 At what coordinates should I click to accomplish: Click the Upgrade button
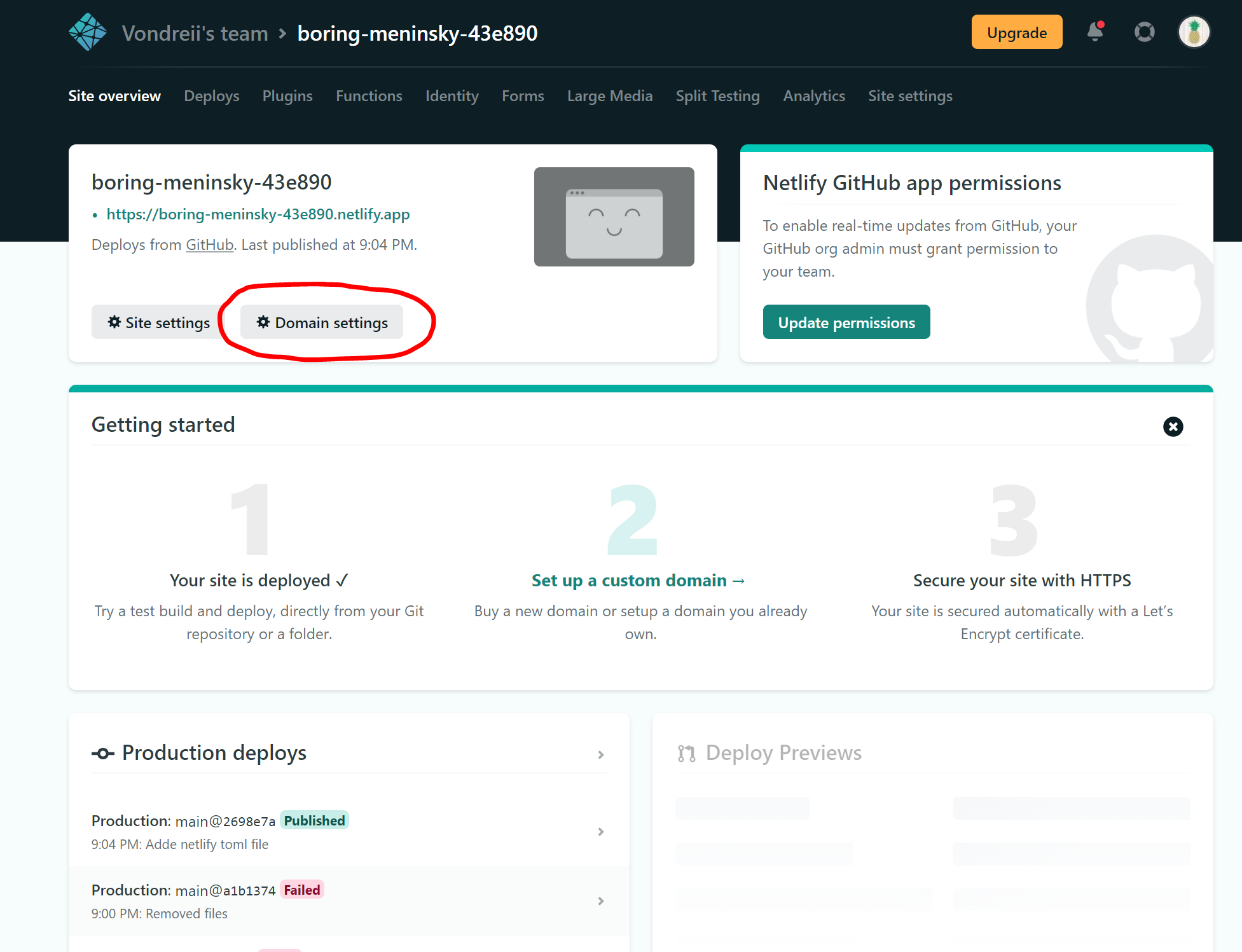(1016, 32)
